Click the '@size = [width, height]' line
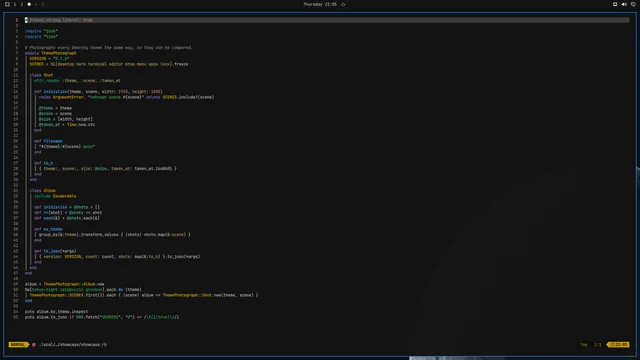 point(66,119)
